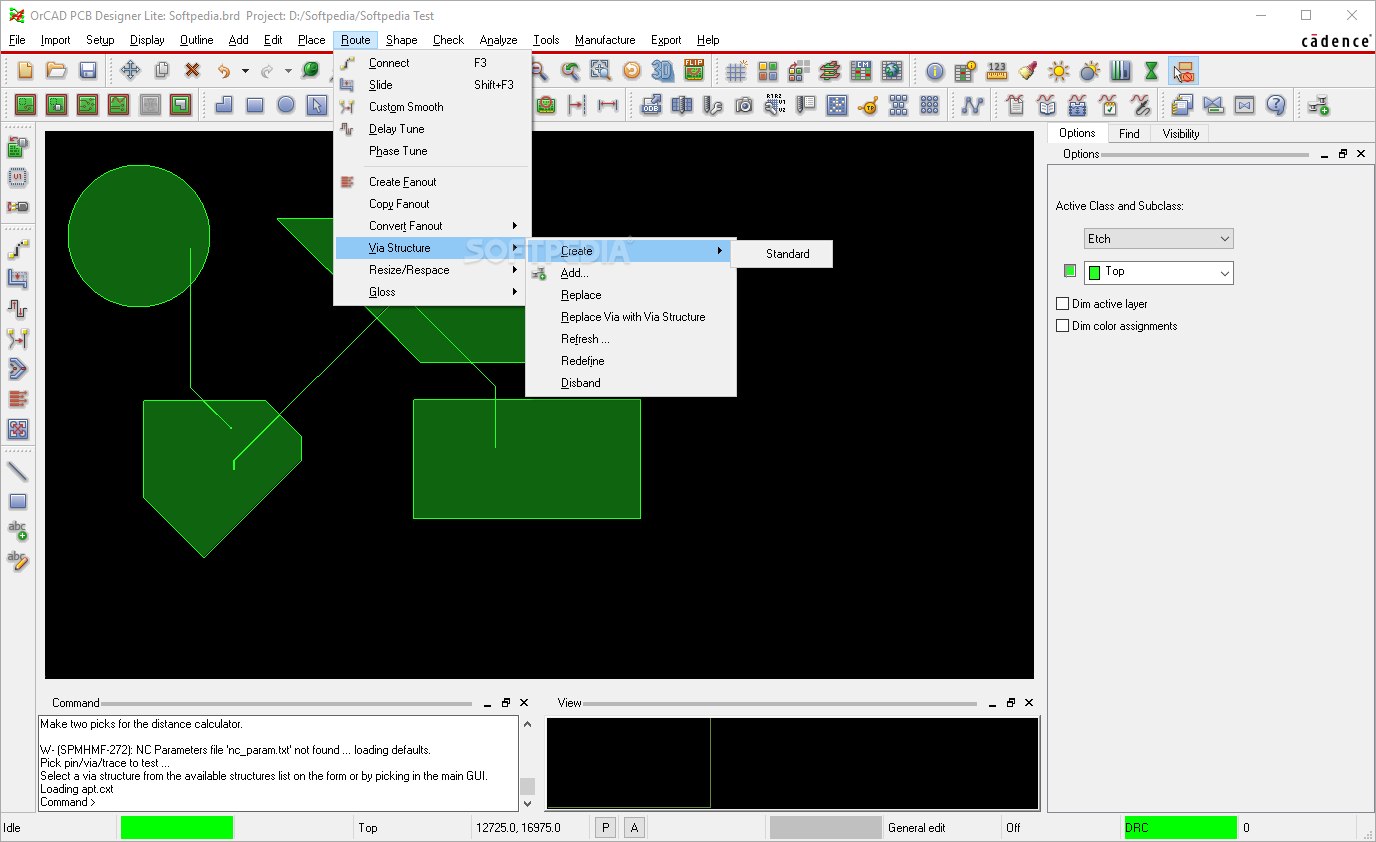
Task: Minimize the Options panel
Action: 1323,154
